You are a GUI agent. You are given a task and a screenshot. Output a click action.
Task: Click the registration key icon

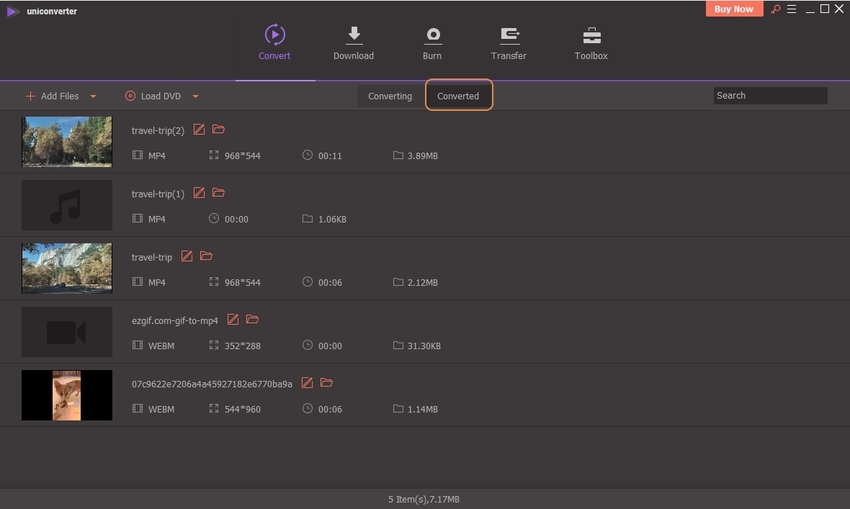coord(774,9)
